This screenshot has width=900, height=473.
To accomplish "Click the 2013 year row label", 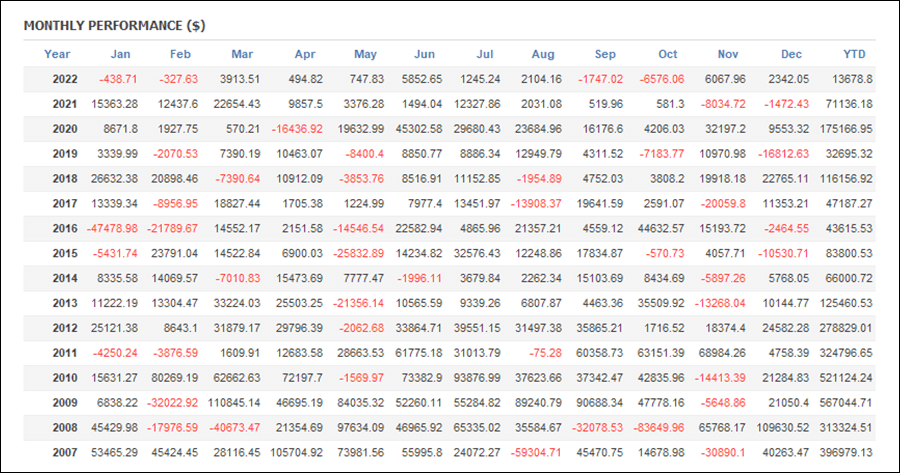I will [65, 303].
